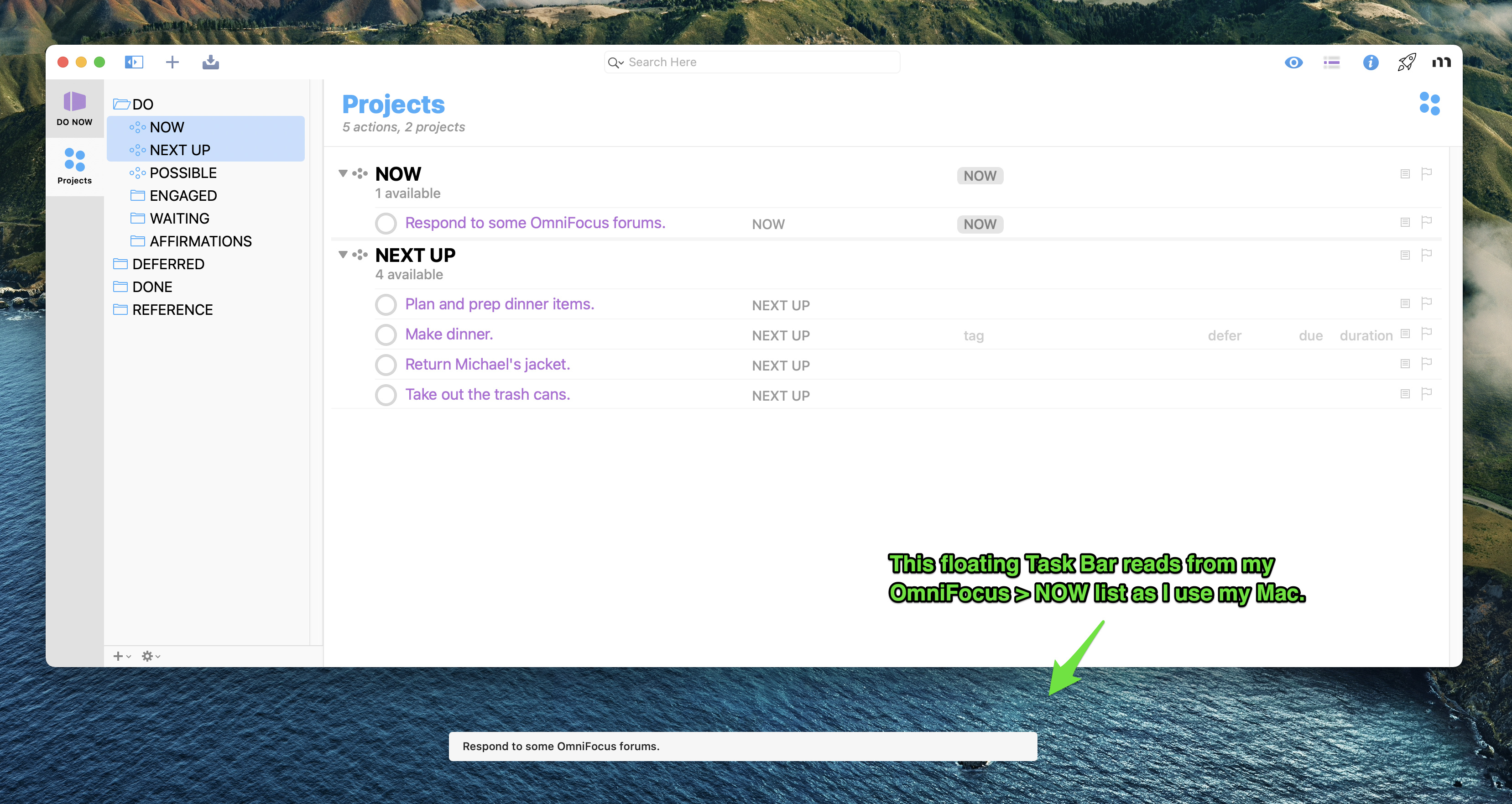
Task: Open note icon for 'Make dinner'
Action: 1405,334
